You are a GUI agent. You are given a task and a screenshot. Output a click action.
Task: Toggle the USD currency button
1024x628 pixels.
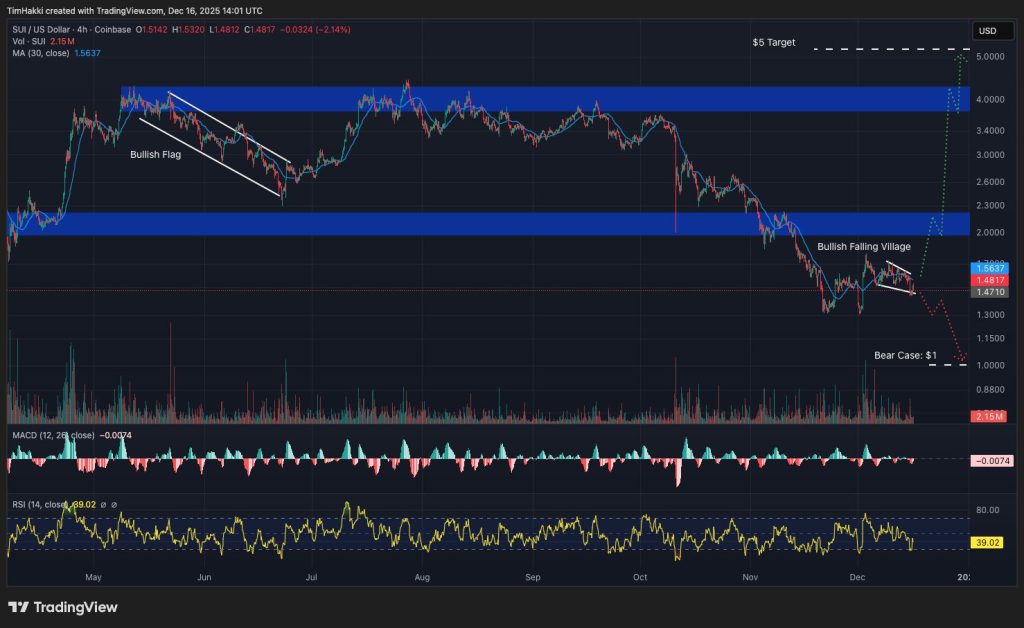[x=991, y=31]
